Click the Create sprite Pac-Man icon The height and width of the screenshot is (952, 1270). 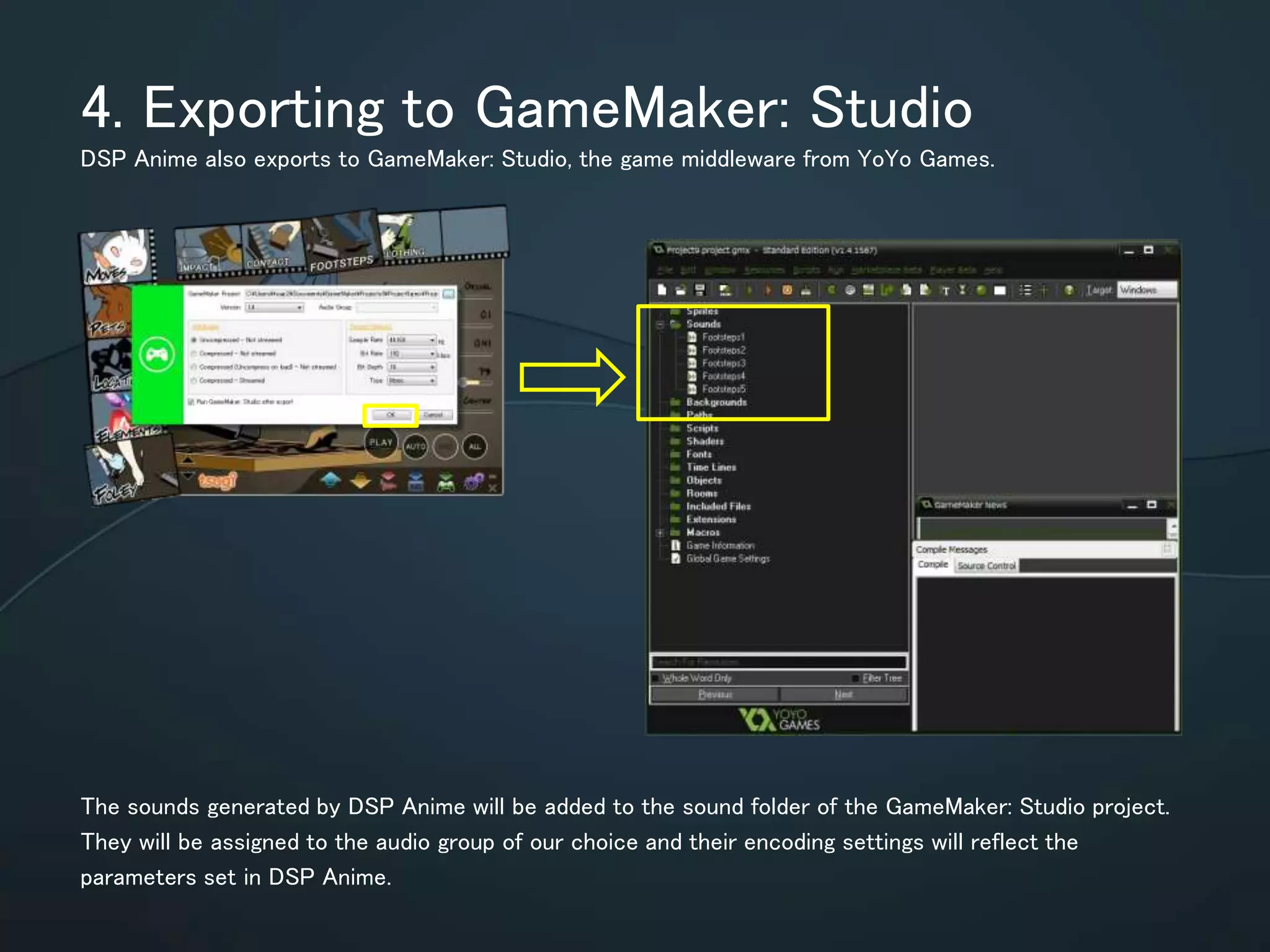pos(832,289)
